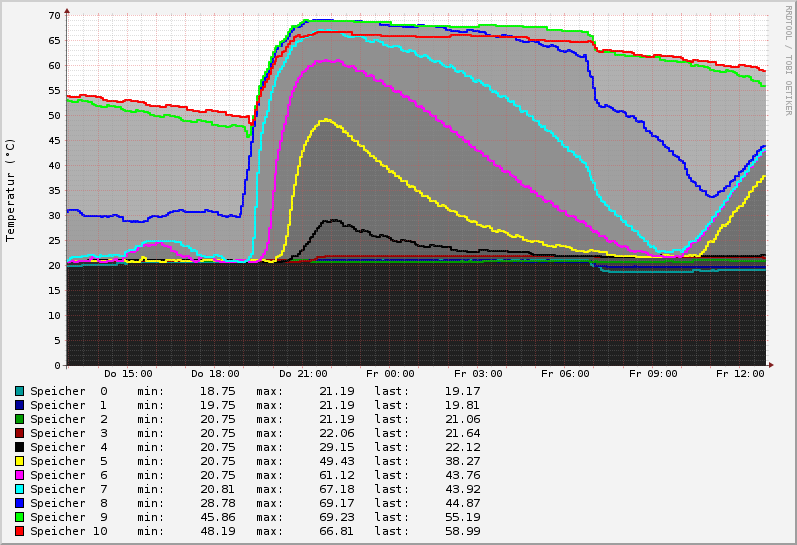Click the Do 15:00 time axis label
797x545 pixels.
pos(128,374)
